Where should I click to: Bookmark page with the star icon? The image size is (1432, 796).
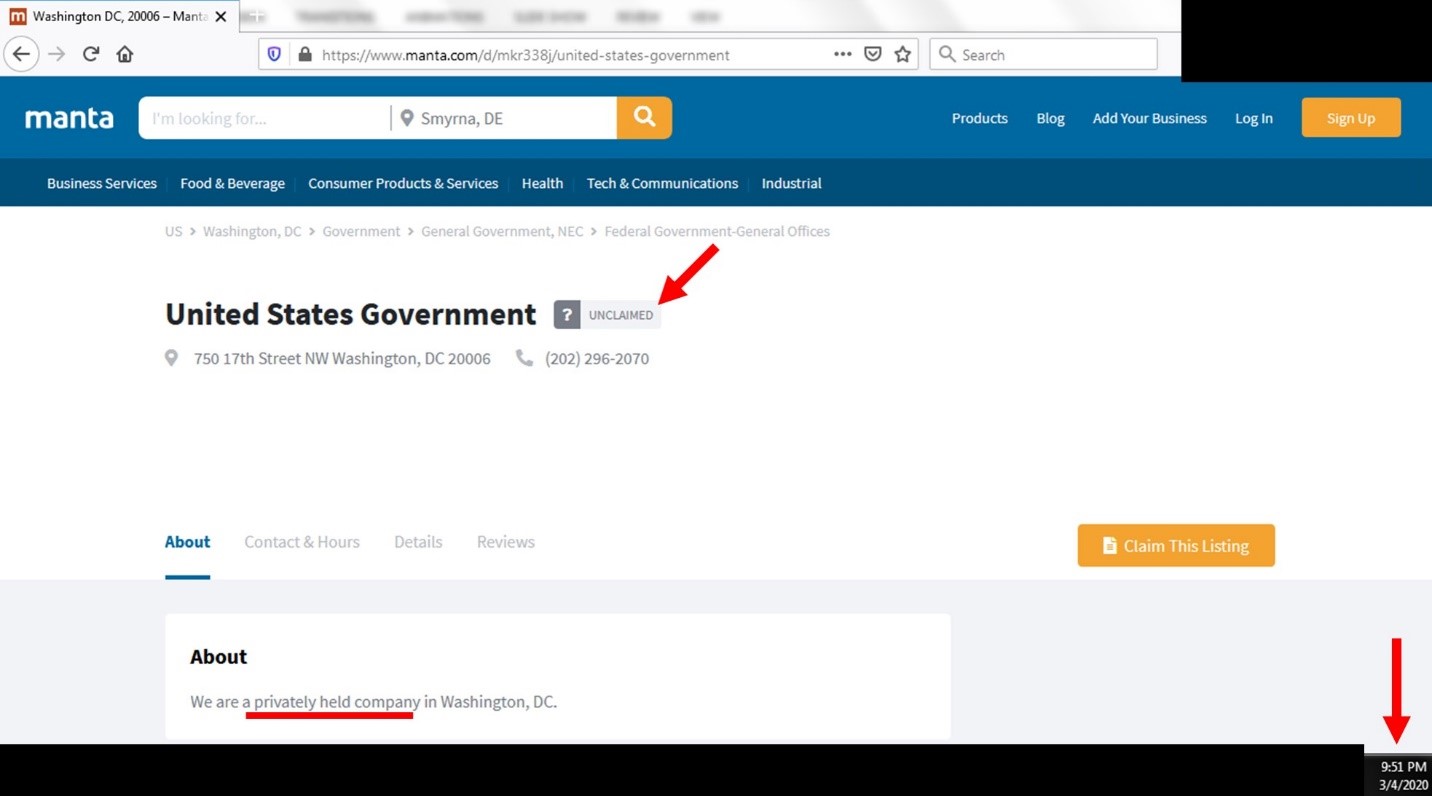[x=903, y=55]
